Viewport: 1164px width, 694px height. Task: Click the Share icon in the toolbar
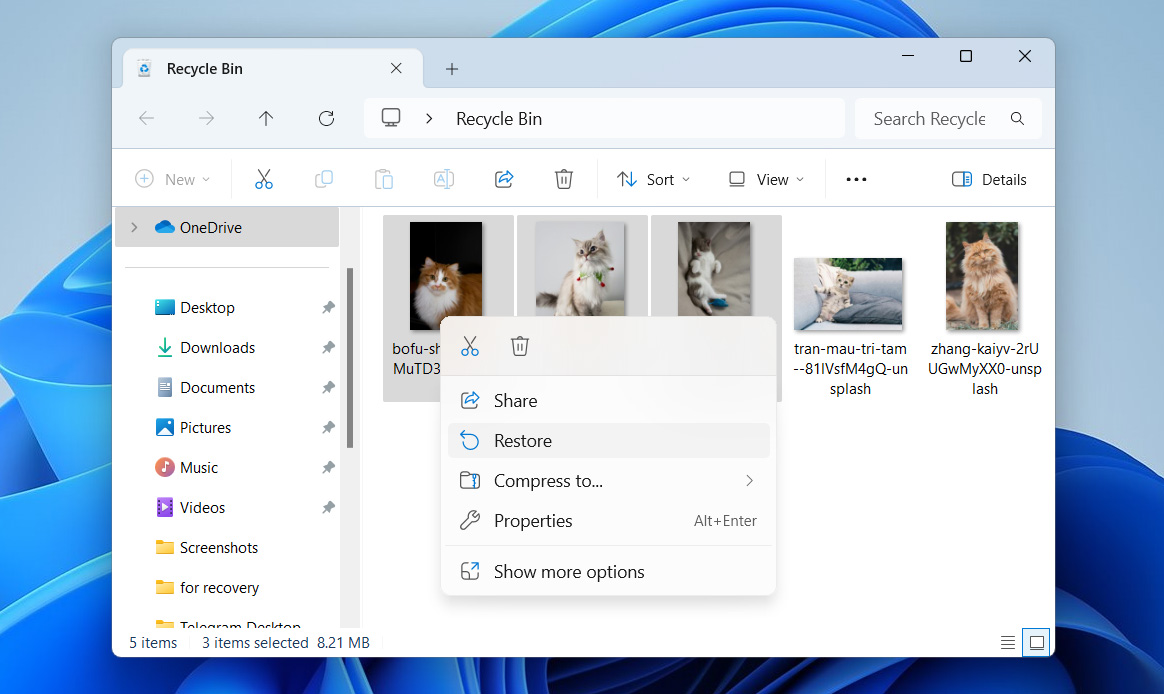(x=504, y=179)
